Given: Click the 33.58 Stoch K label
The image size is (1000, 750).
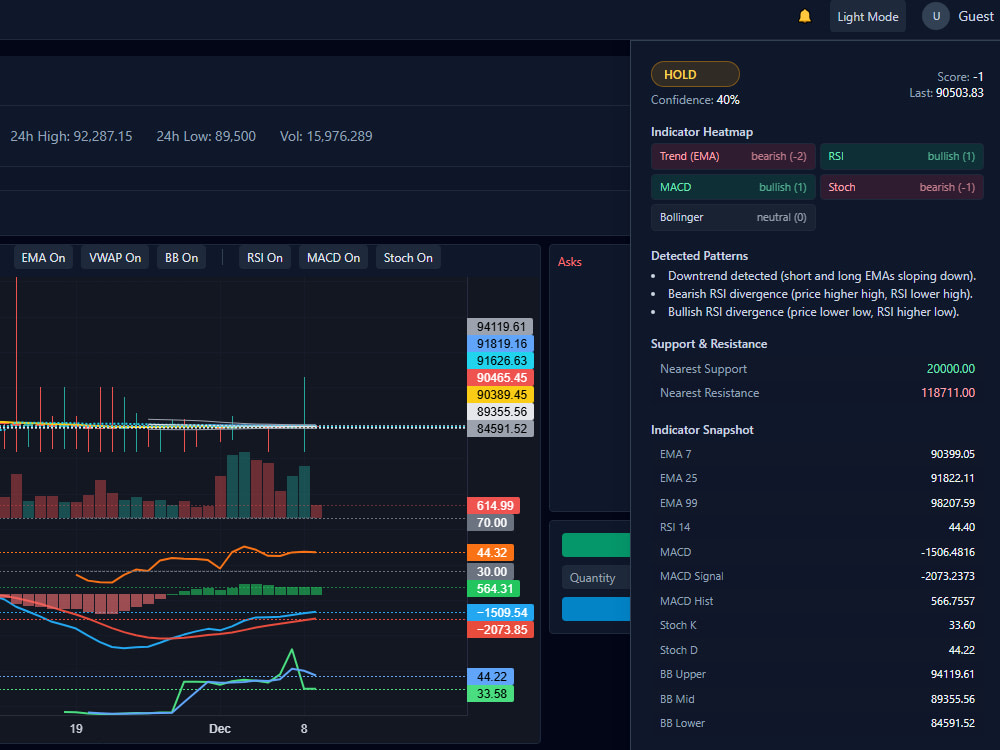Looking at the screenshot, I should tap(491, 694).
